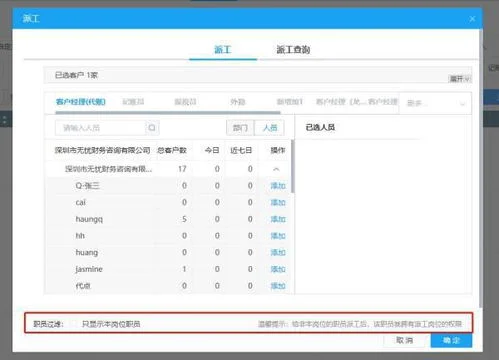Switch to the 派工 tab

click(223, 50)
